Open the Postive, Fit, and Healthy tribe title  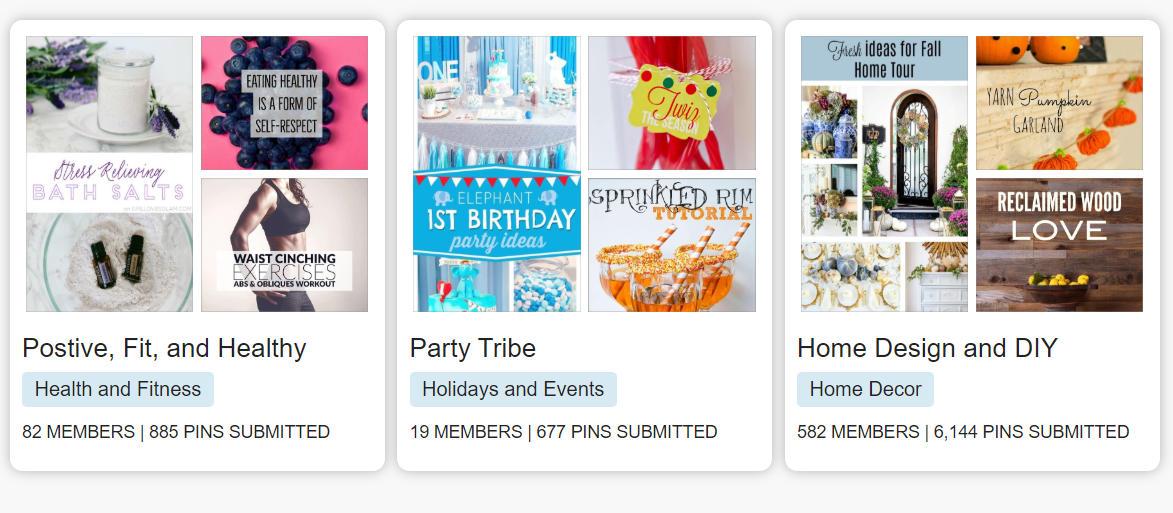pyautogui.click(x=164, y=348)
